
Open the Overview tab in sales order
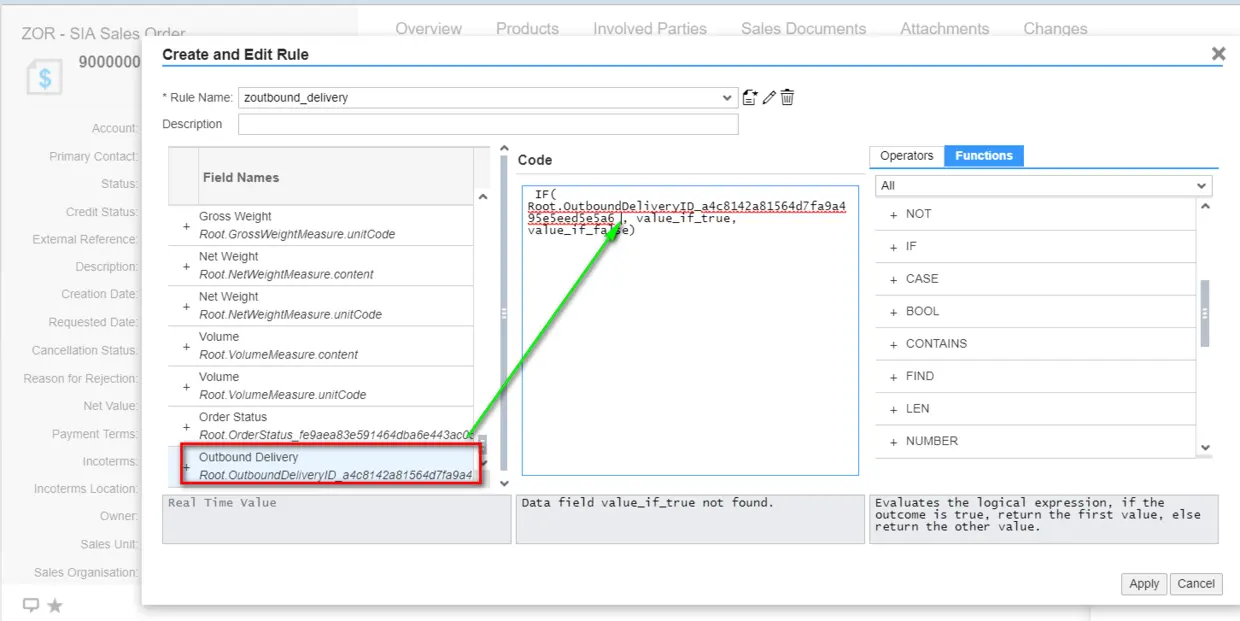click(428, 29)
